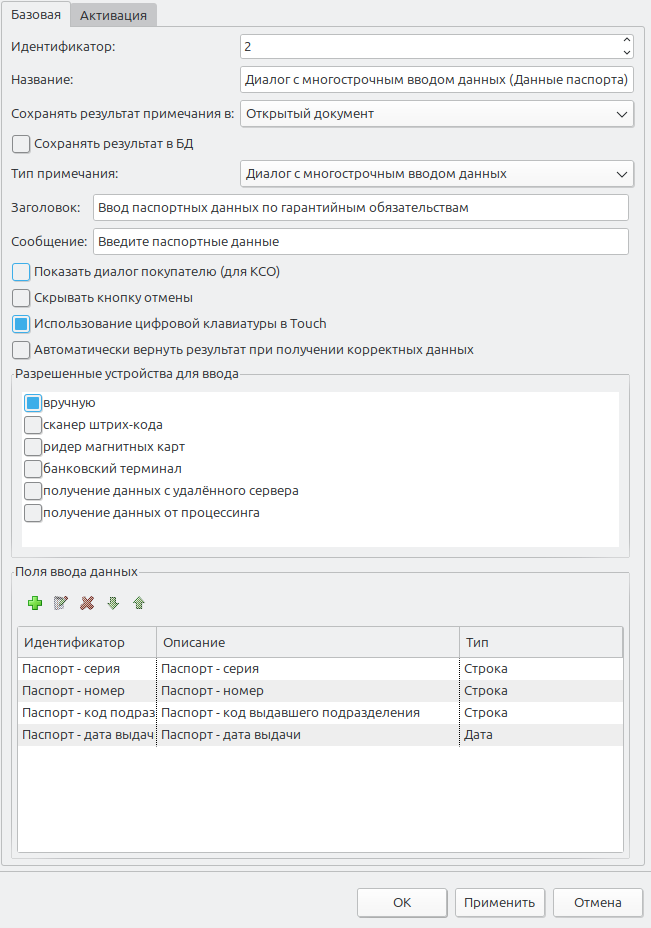Enable the 'Сохранять результат в БД' checkbox
This screenshot has height=928, width=651.
pyautogui.click(x=21, y=144)
